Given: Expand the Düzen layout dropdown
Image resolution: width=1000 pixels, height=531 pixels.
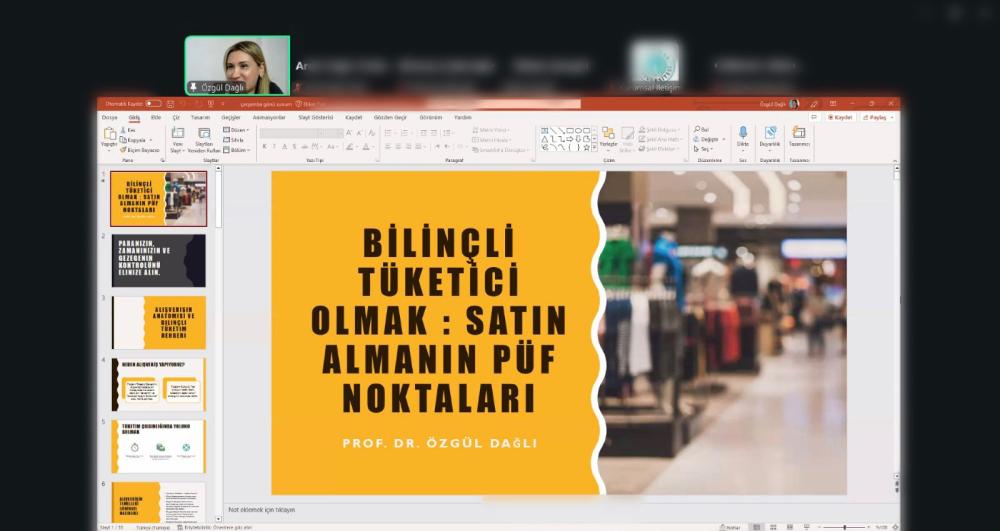Looking at the screenshot, I should click(x=237, y=130).
